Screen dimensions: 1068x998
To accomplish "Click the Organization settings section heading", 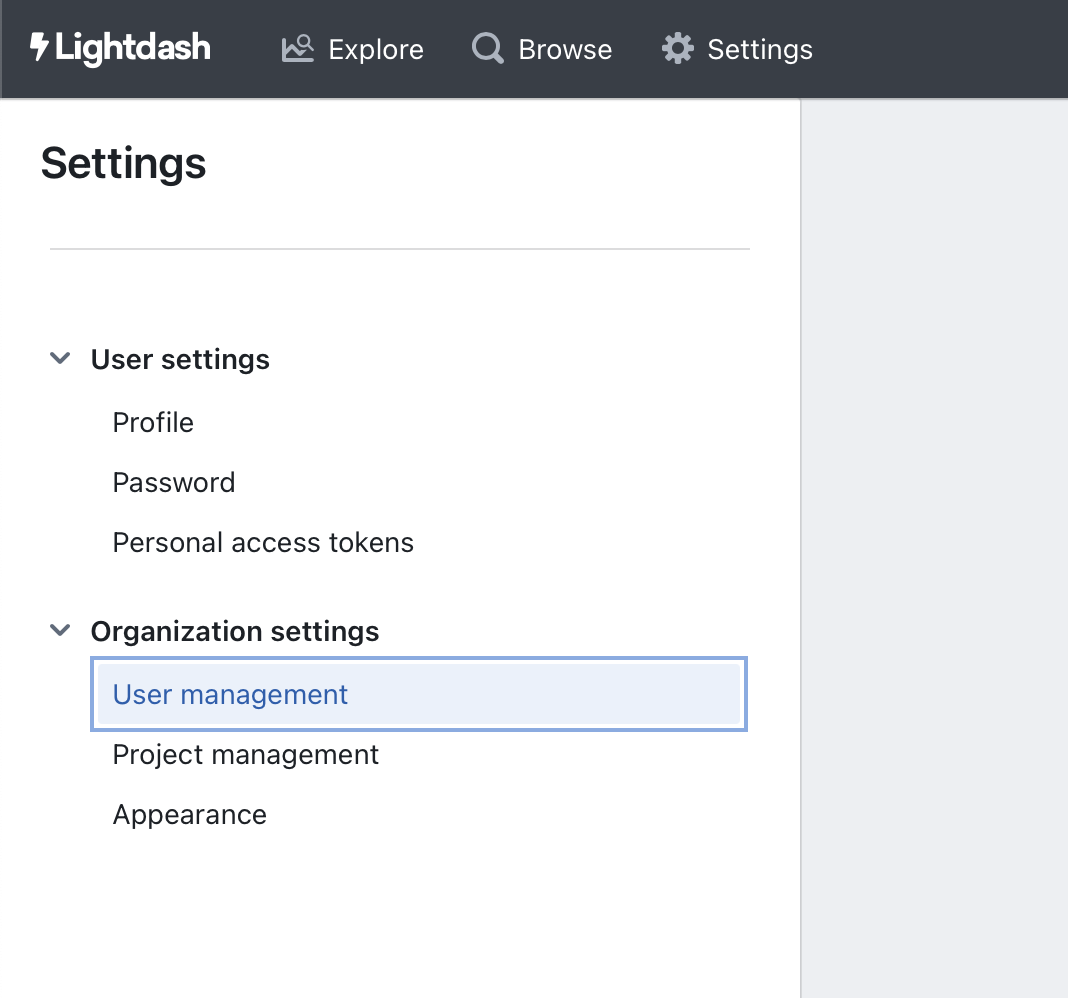I will point(235,630).
